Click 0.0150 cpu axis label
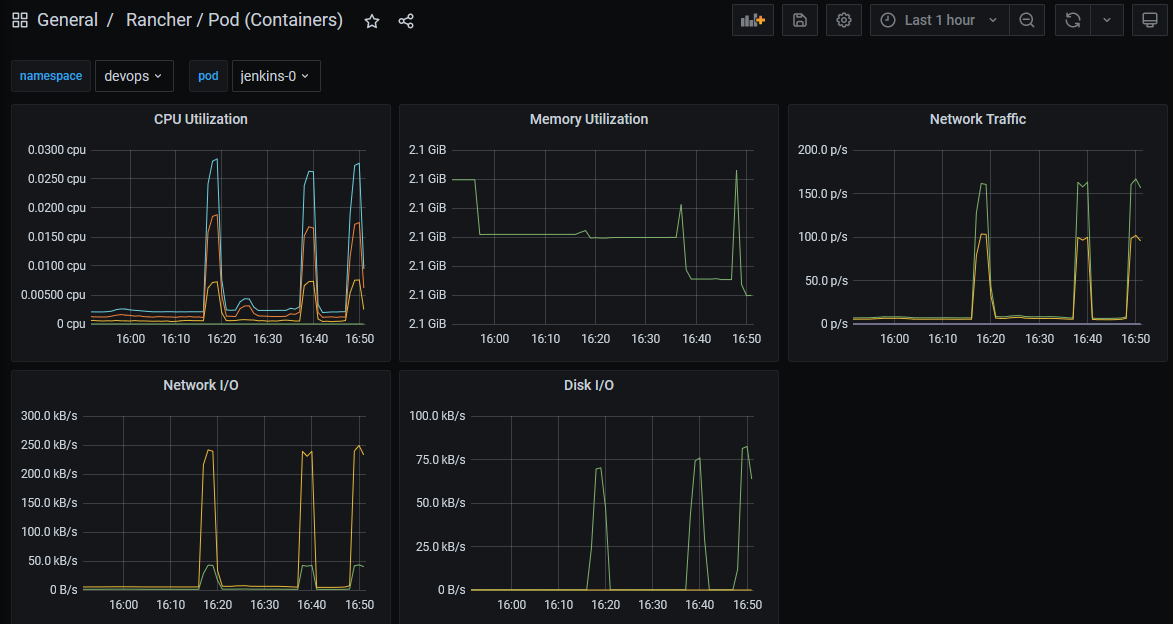 57,236
